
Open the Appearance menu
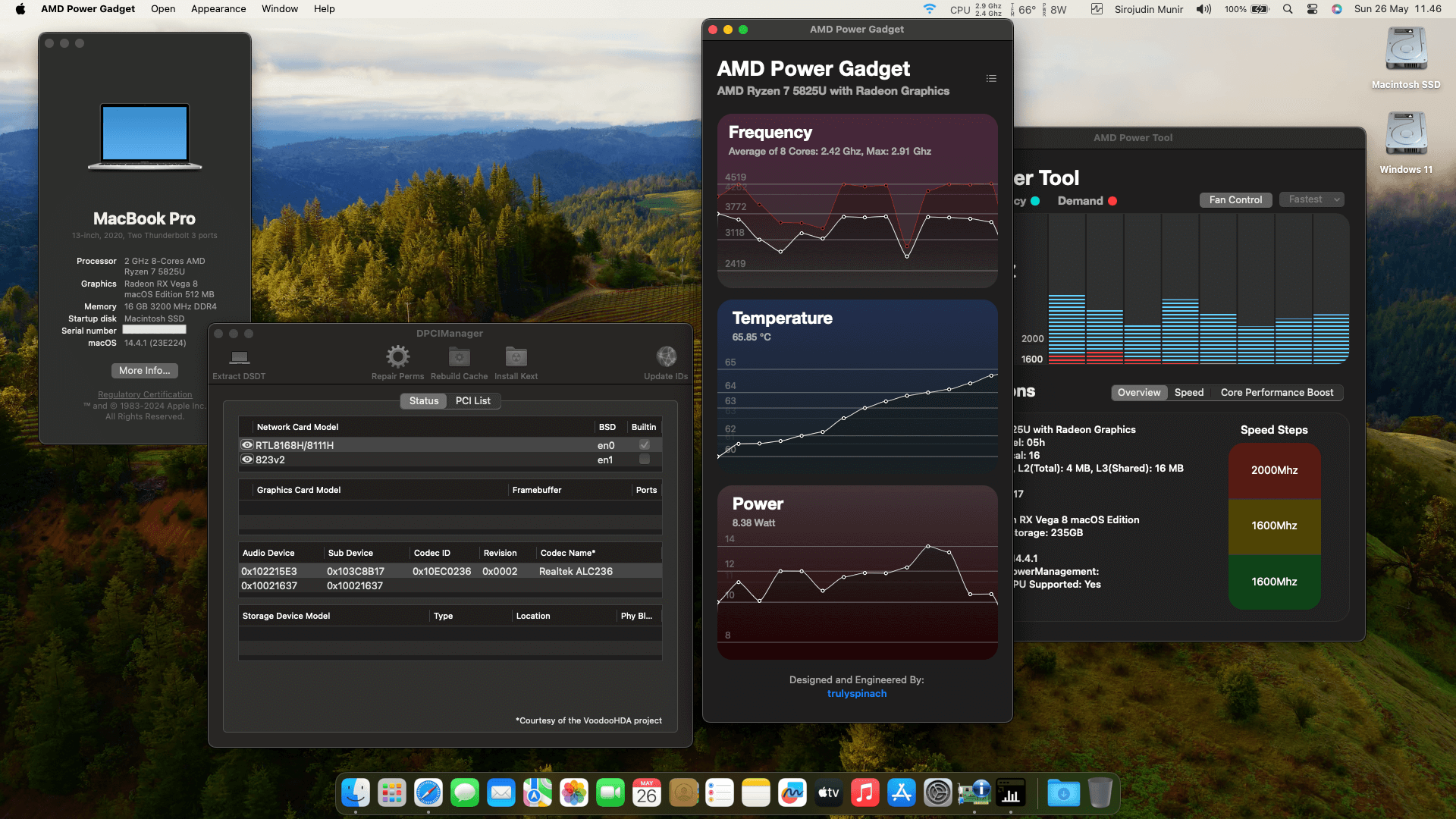click(218, 9)
